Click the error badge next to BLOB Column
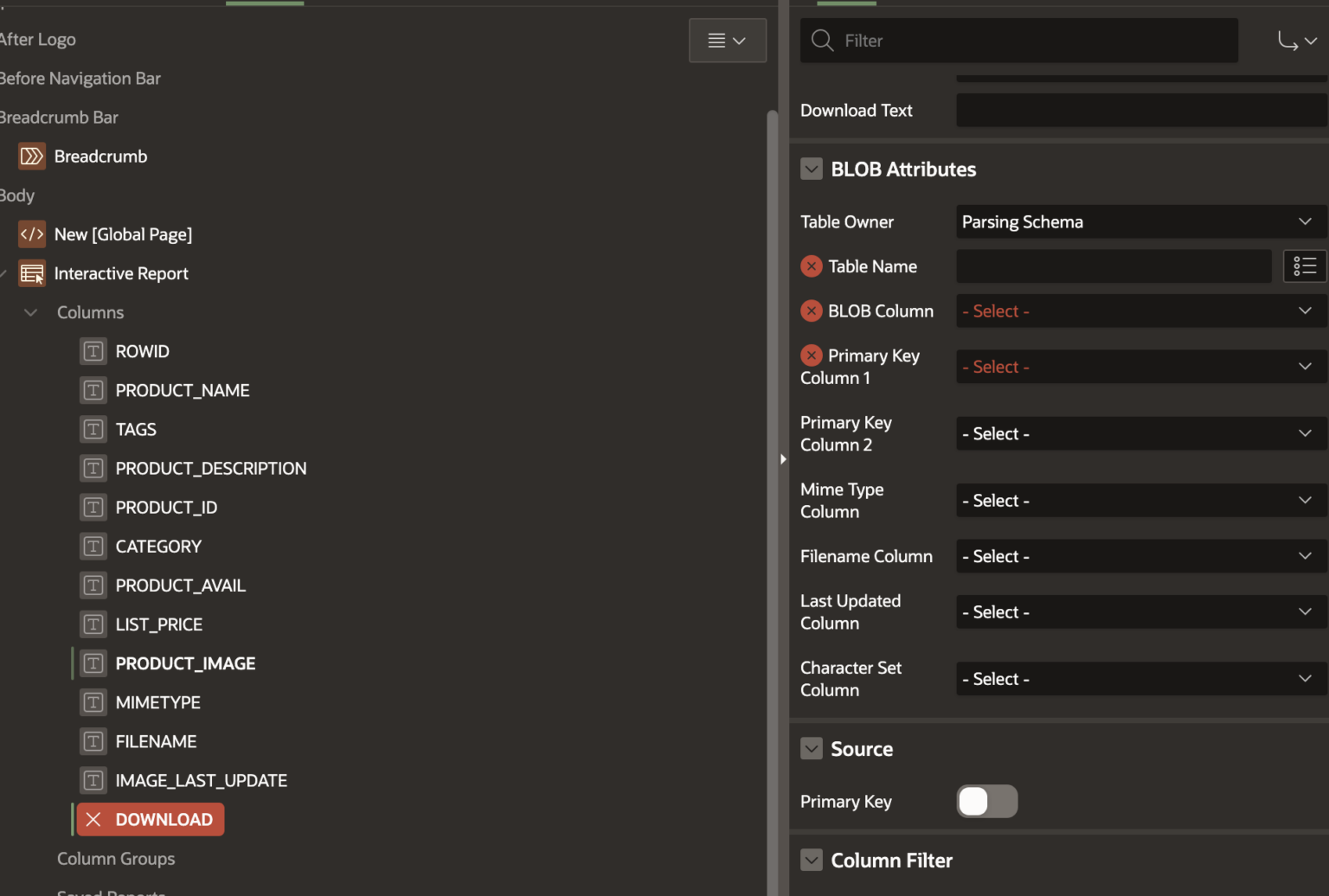 coord(811,310)
